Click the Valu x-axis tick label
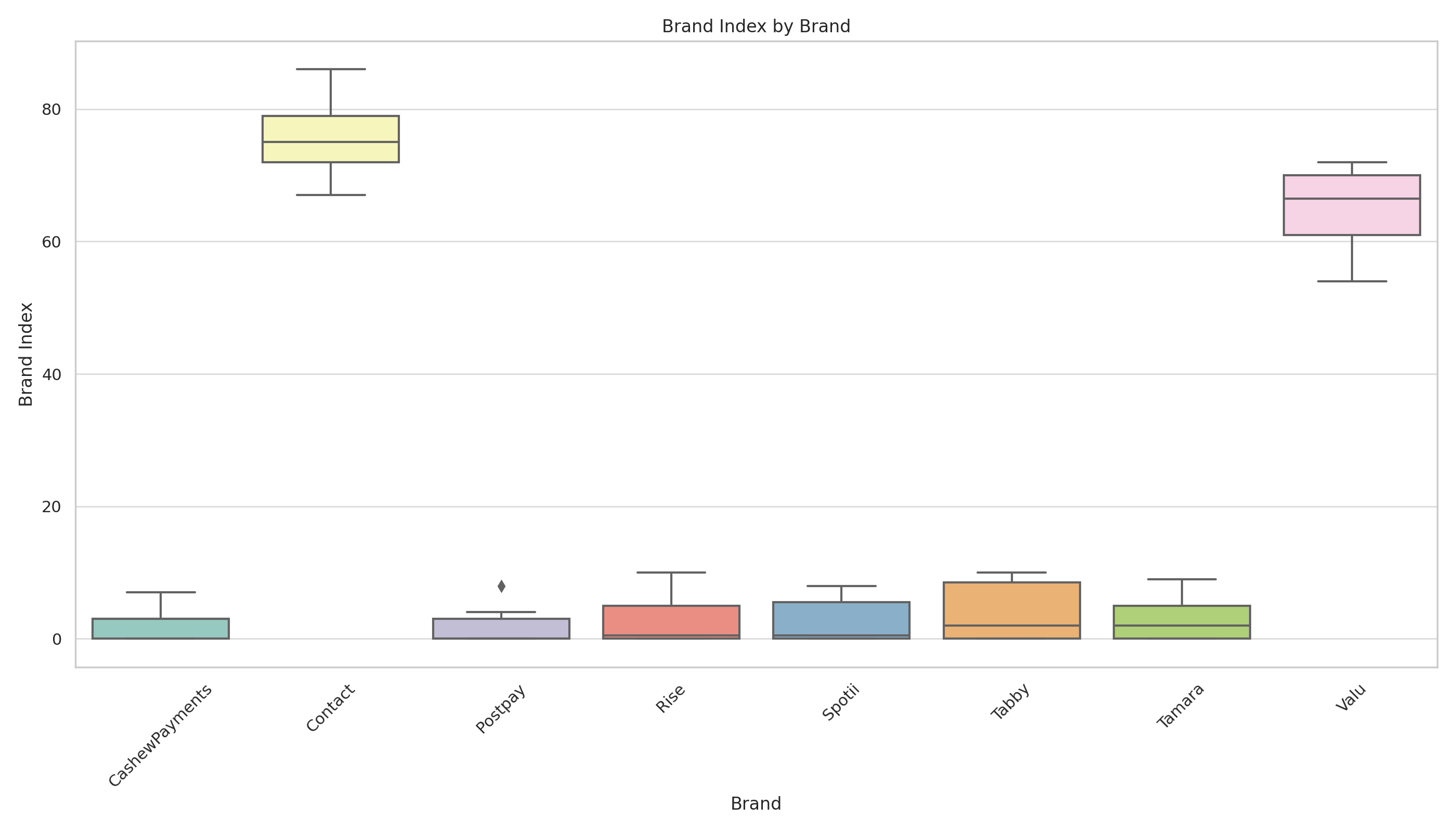Screen dimensions: 1456x832 (x=1350, y=698)
